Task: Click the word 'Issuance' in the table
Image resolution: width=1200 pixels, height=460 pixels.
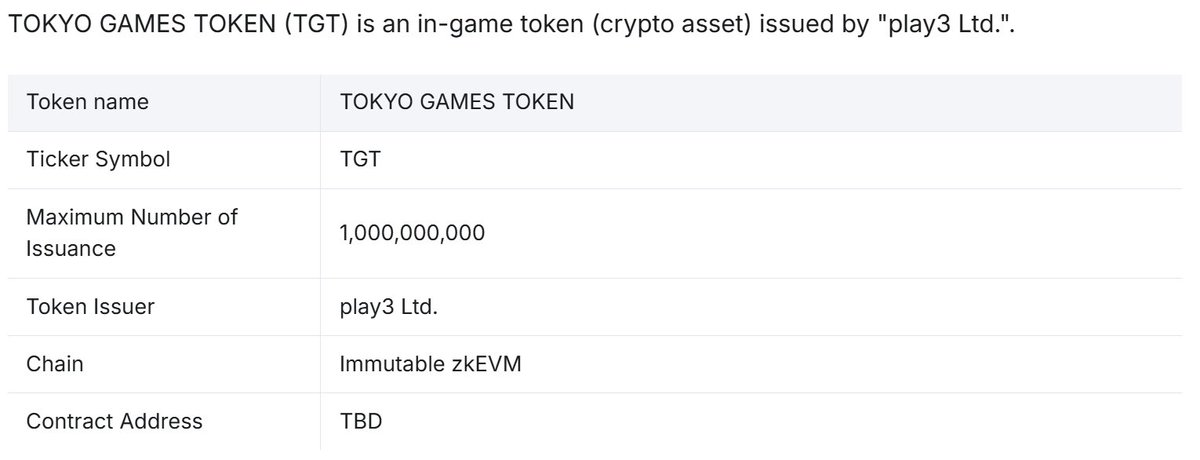Action: [71, 248]
